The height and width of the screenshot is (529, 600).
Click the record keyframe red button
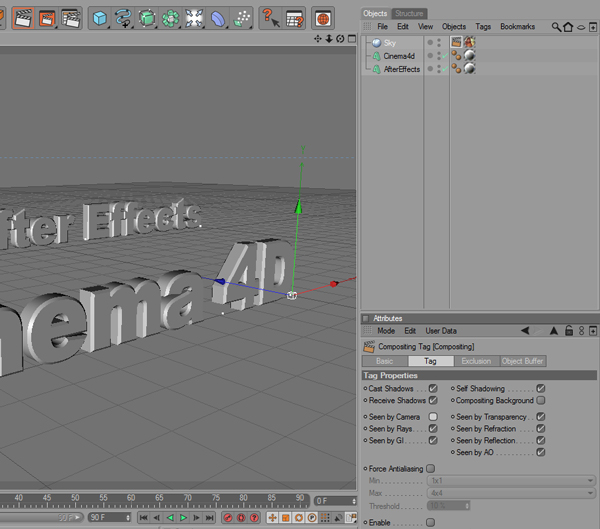pos(228,518)
